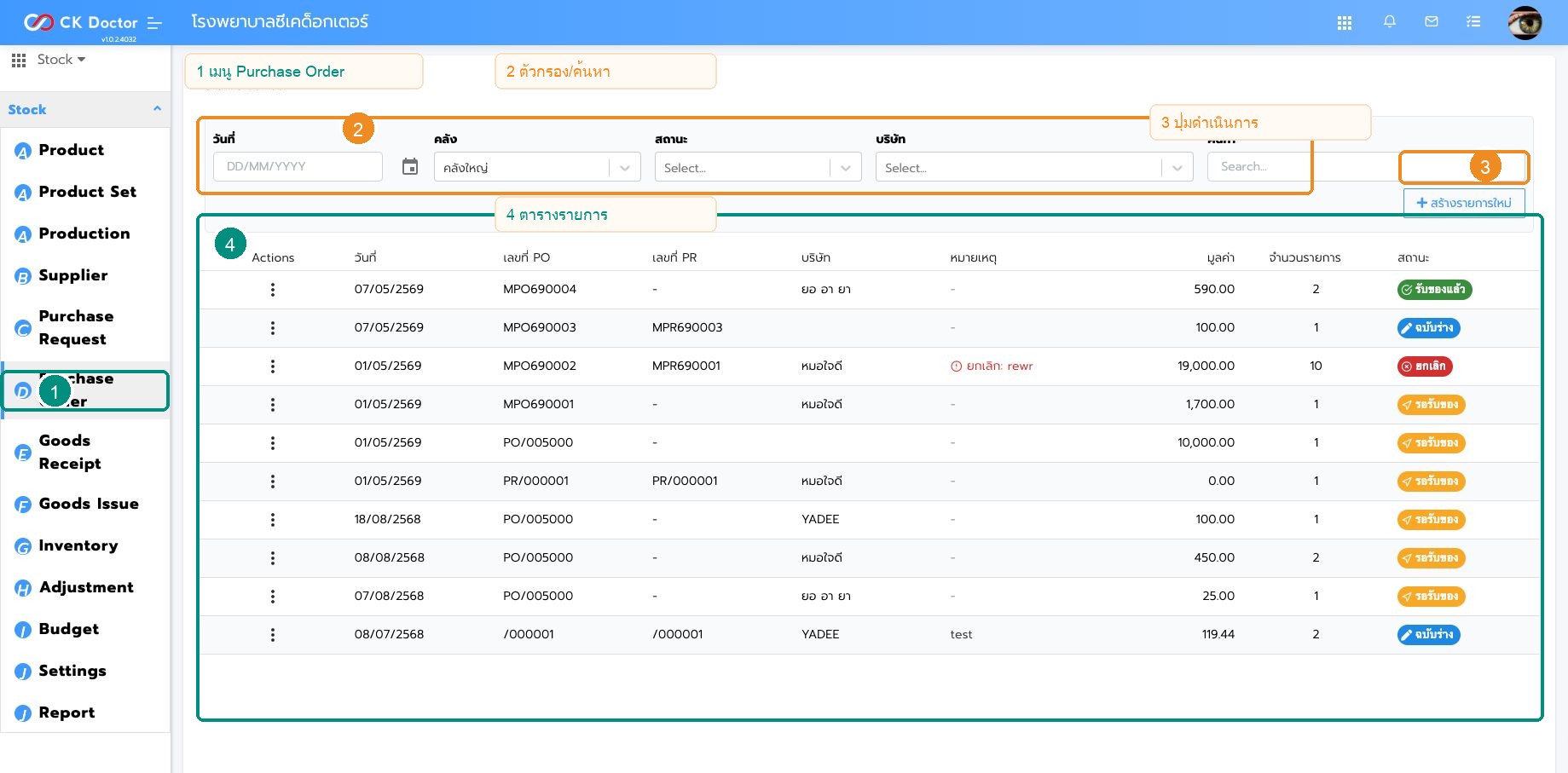The height and width of the screenshot is (773, 1568).
Task: Click the วันที่ column header
Action: click(x=365, y=257)
